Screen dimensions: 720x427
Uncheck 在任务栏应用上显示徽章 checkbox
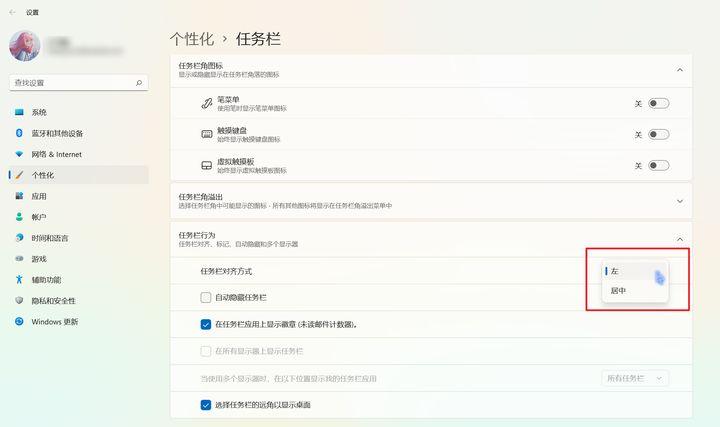click(x=206, y=324)
